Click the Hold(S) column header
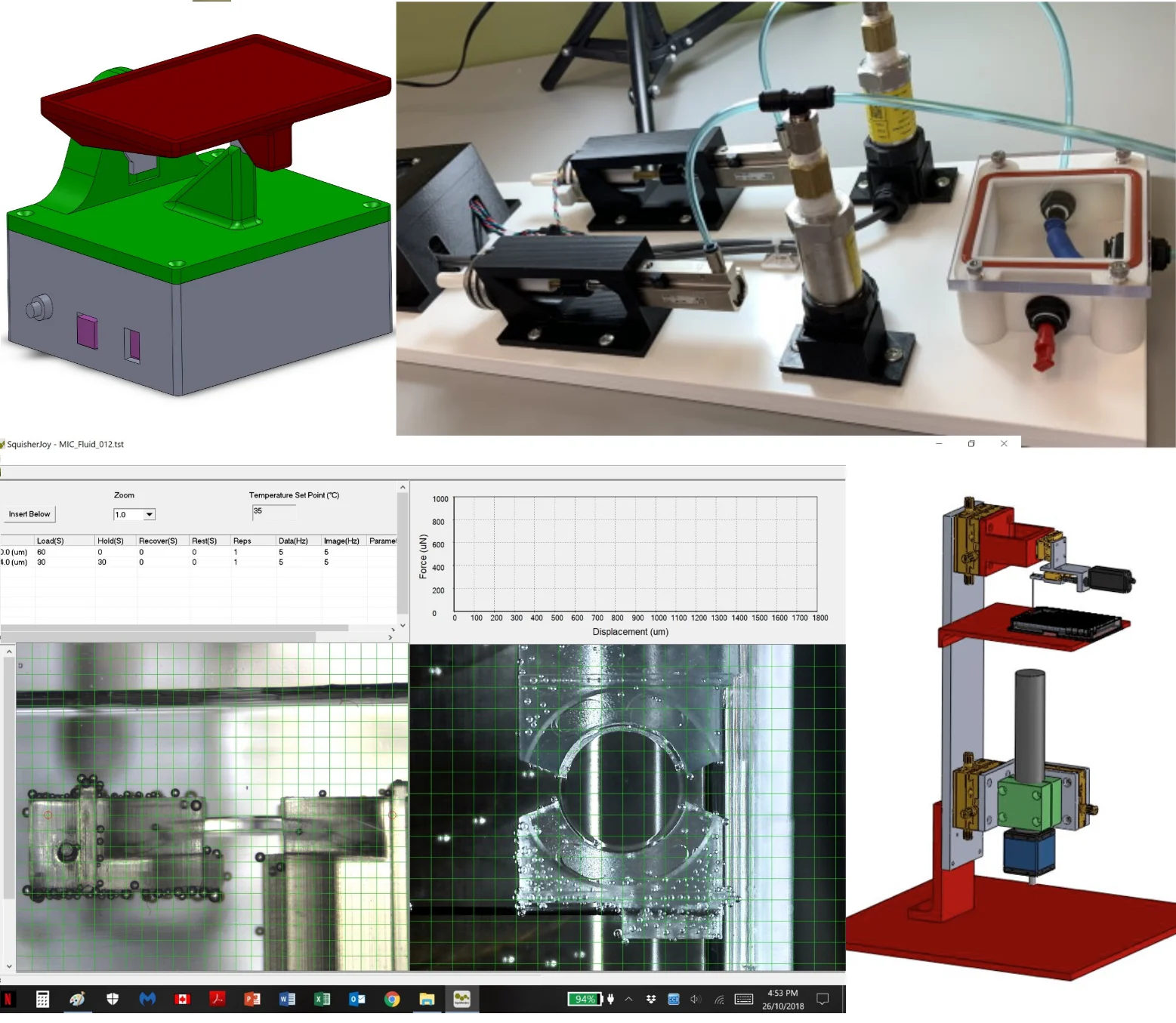The image size is (1176, 1023). tap(116, 541)
